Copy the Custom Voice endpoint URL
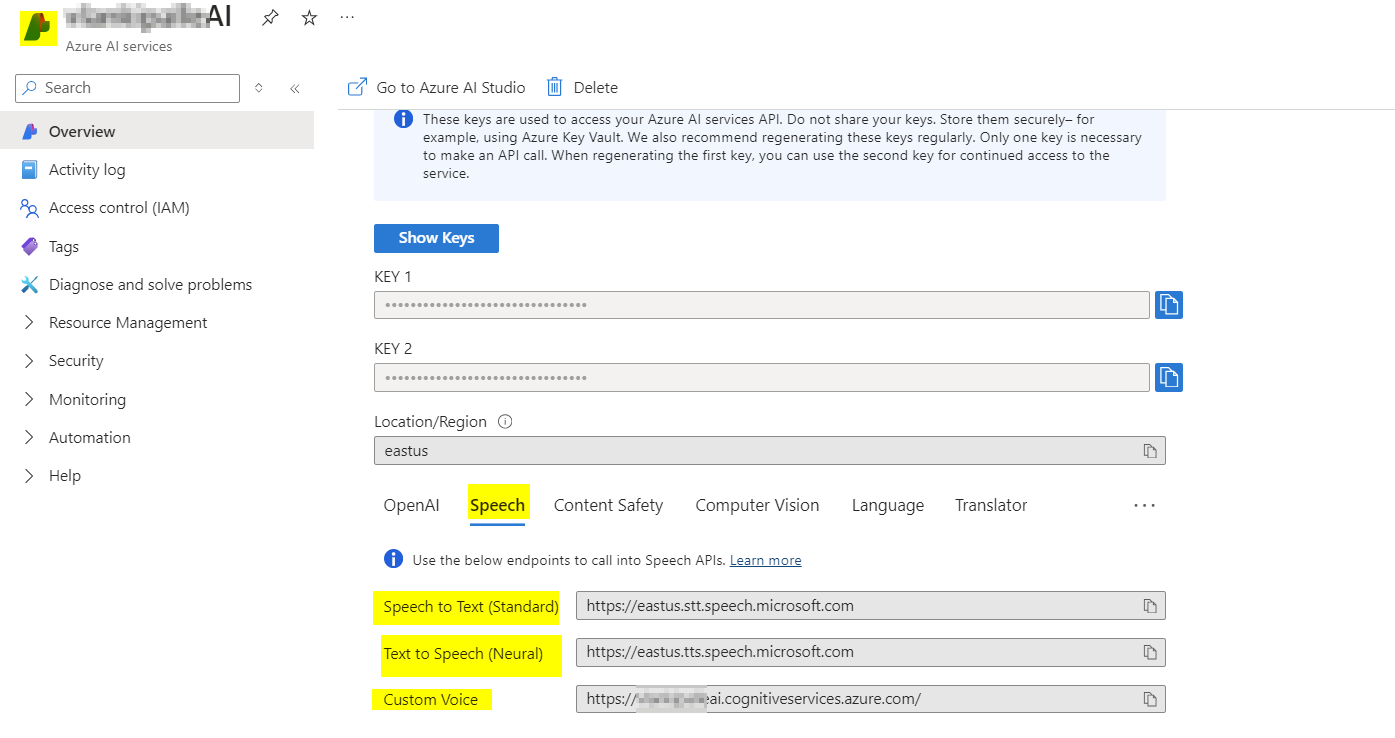This screenshot has height=738, width=1395. tap(1150, 699)
